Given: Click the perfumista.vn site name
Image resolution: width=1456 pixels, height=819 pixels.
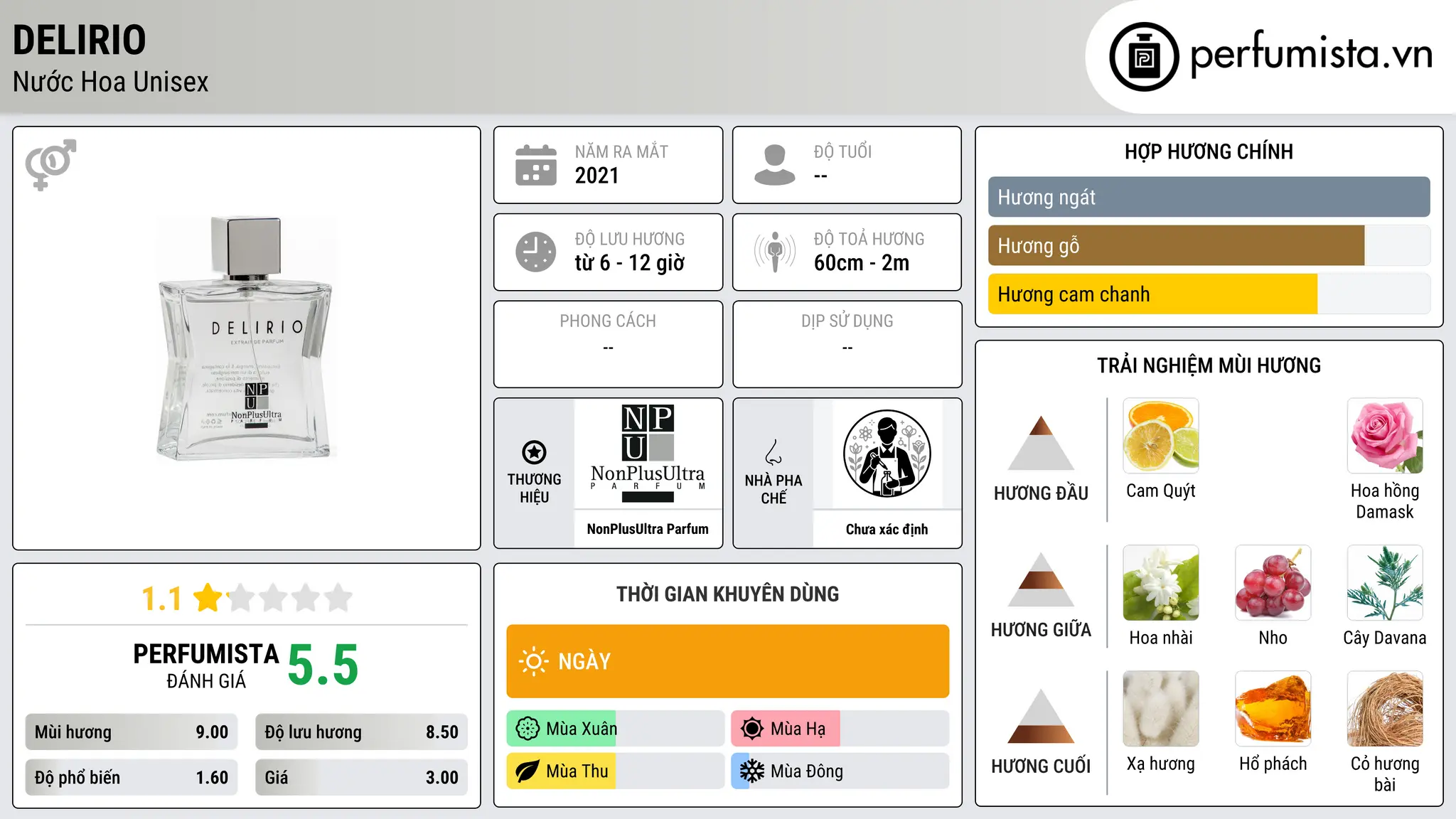Looking at the screenshot, I should tap(1311, 54).
